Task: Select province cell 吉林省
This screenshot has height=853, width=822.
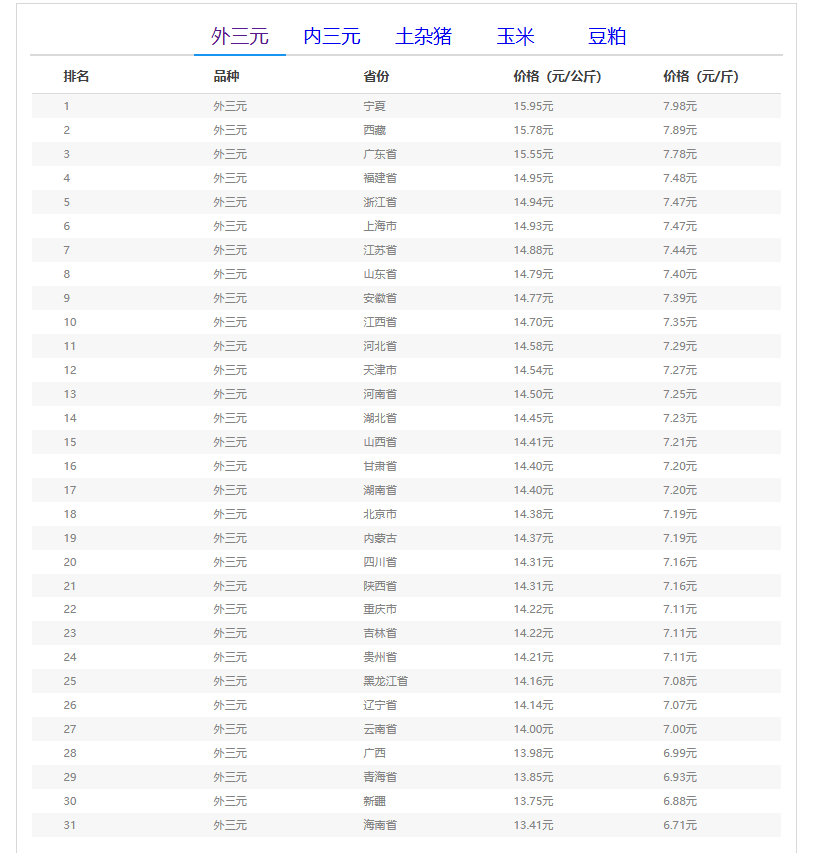Action: coord(380,633)
